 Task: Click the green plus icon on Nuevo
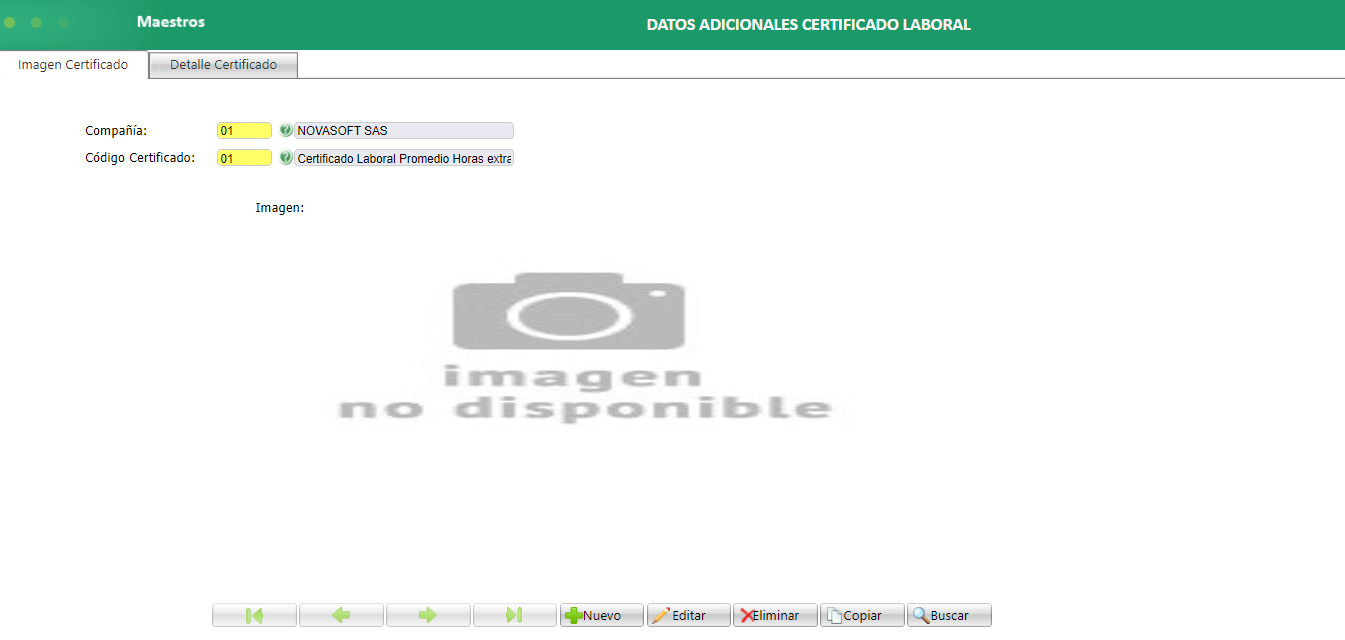point(574,614)
